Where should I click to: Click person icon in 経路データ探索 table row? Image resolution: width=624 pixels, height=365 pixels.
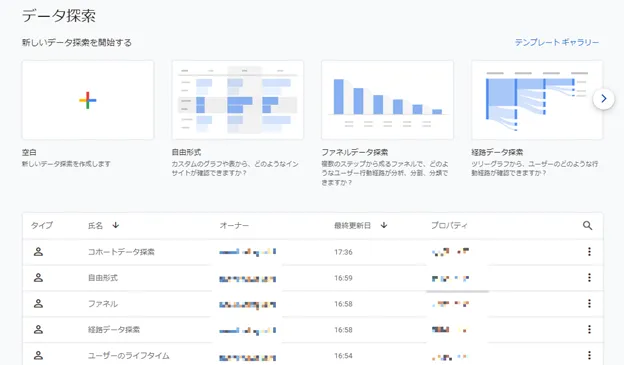(x=38, y=329)
